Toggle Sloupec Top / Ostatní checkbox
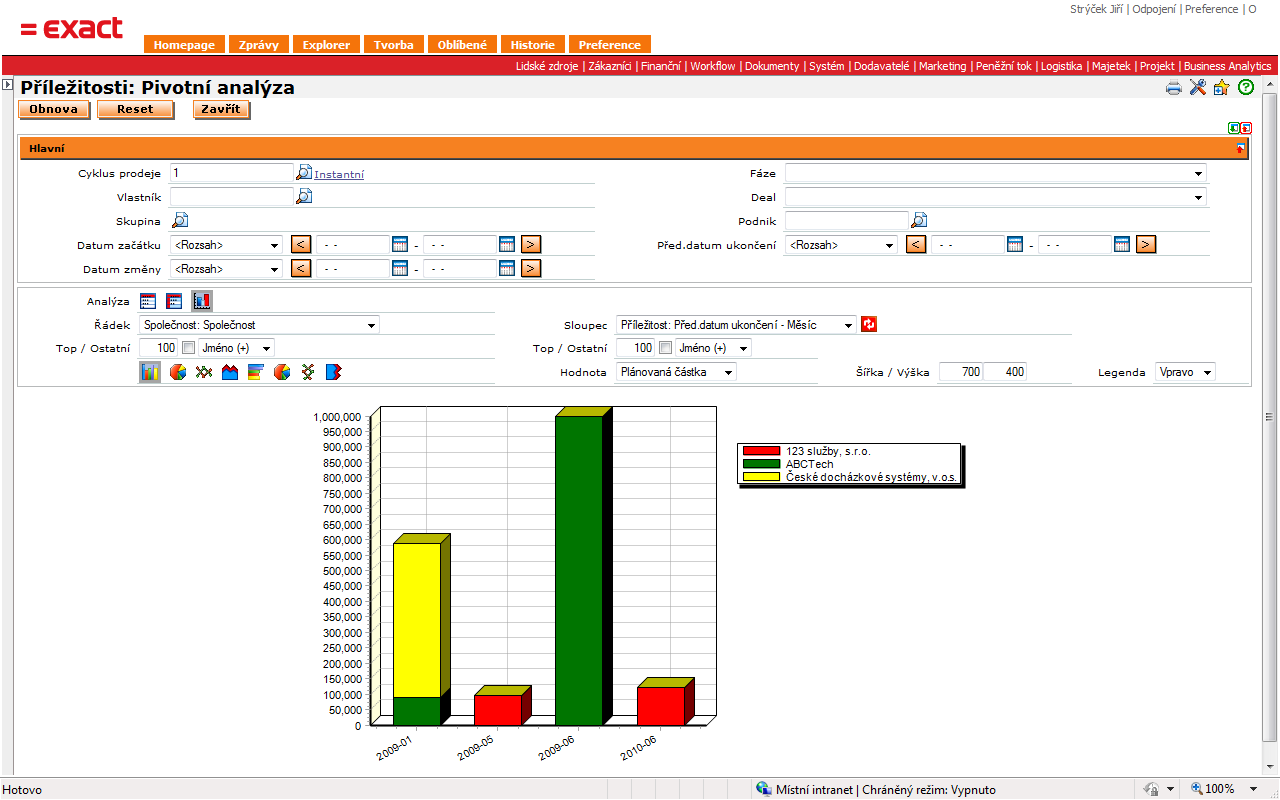This screenshot has width=1280, height=800. pyautogui.click(x=665, y=348)
